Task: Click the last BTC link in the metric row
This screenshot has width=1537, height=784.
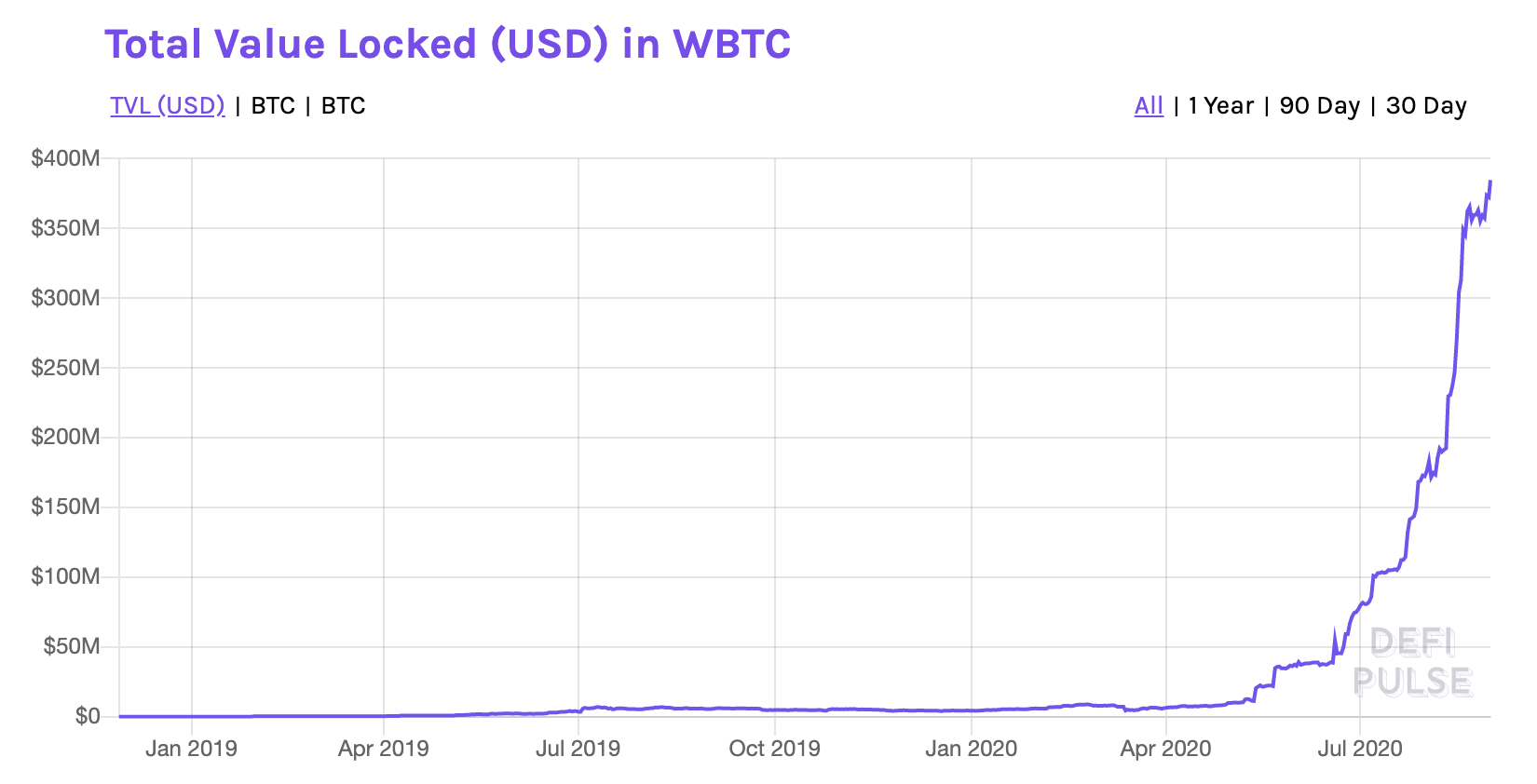Action: tap(343, 106)
